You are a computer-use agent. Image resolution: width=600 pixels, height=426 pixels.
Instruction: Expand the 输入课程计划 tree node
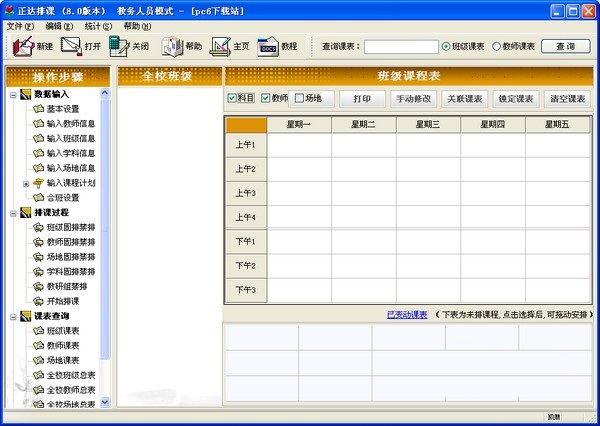25,183
